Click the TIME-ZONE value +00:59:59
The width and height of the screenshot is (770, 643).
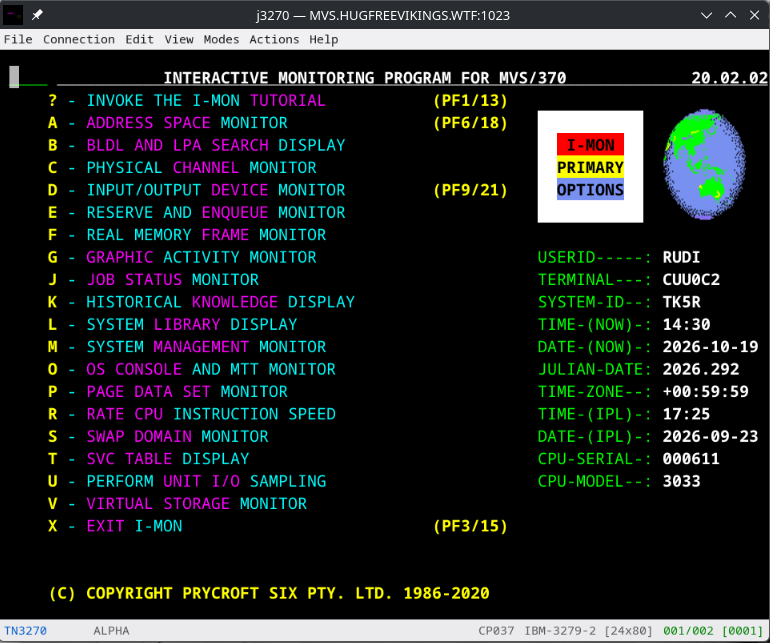705,392
